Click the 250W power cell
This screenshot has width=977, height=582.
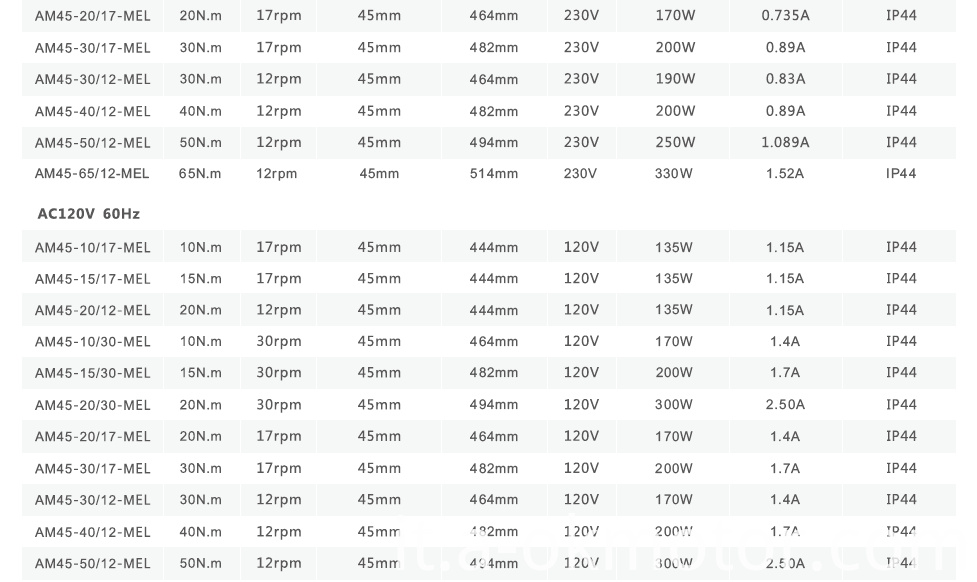673,142
